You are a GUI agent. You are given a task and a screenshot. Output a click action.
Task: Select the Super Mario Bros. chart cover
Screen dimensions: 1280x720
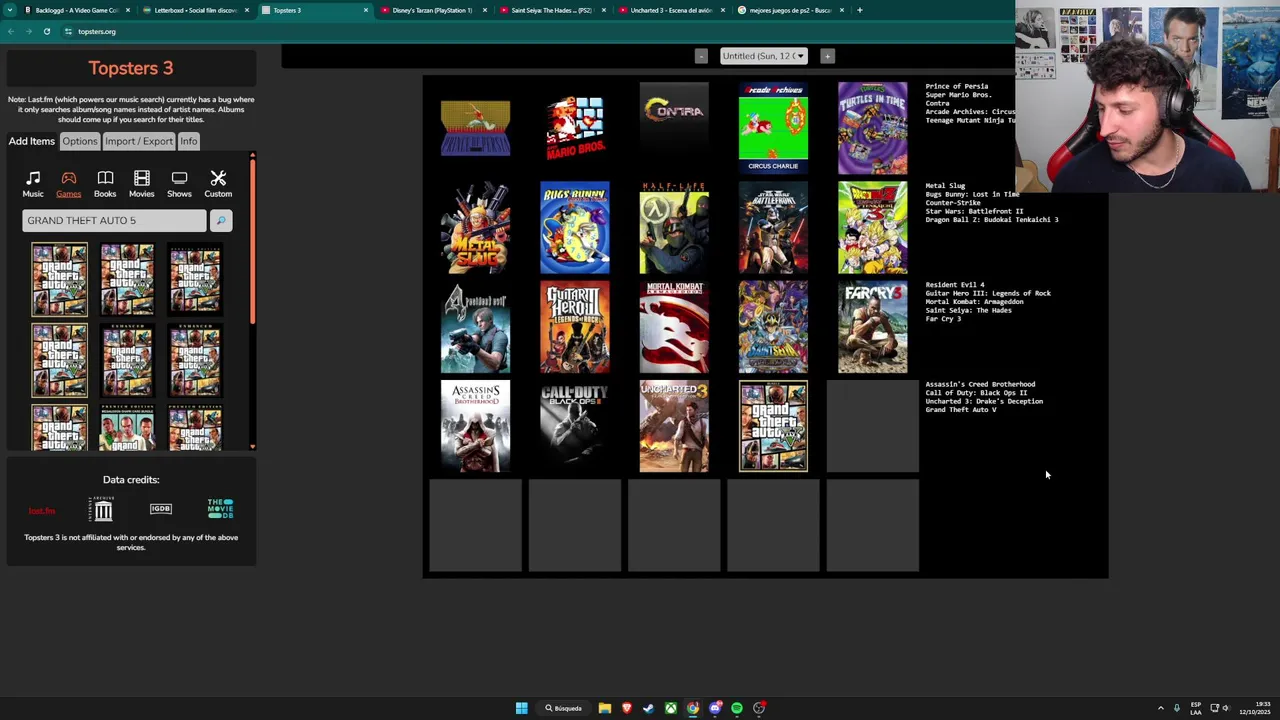click(x=575, y=128)
